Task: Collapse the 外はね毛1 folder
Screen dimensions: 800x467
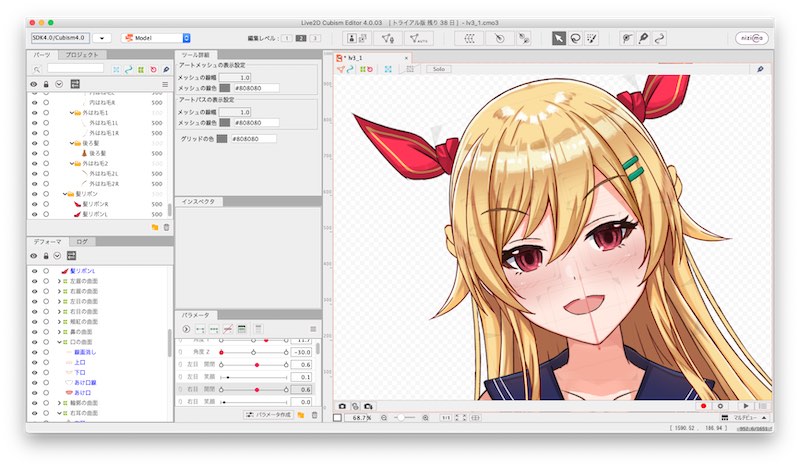Action: click(71, 113)
